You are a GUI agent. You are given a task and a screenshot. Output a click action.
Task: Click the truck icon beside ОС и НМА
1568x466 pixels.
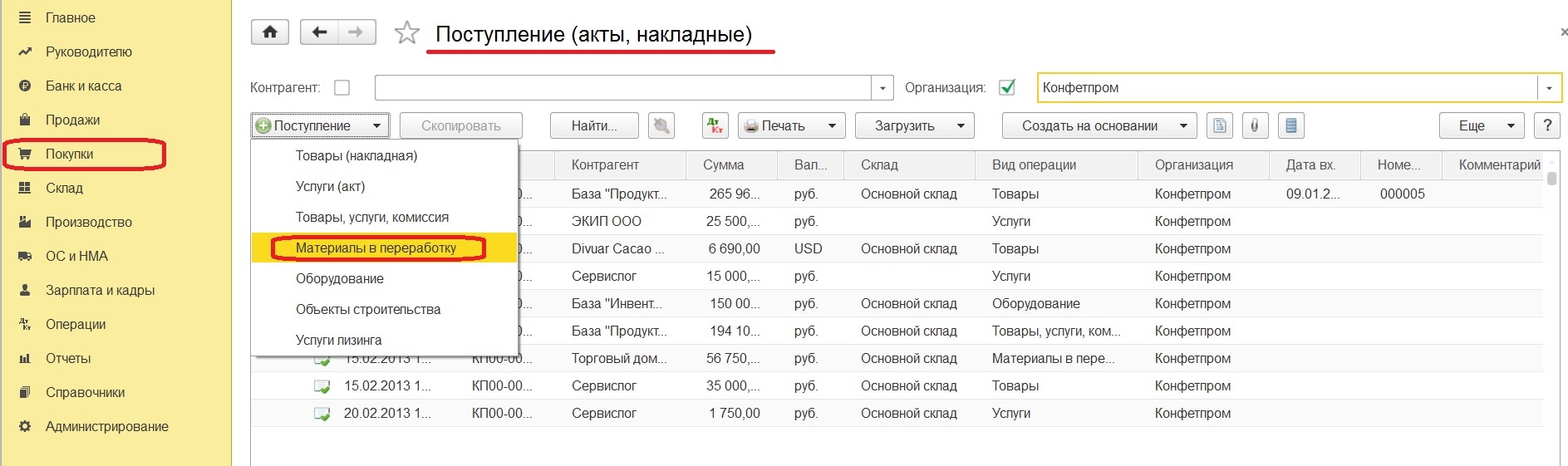(x=25, y=256)
